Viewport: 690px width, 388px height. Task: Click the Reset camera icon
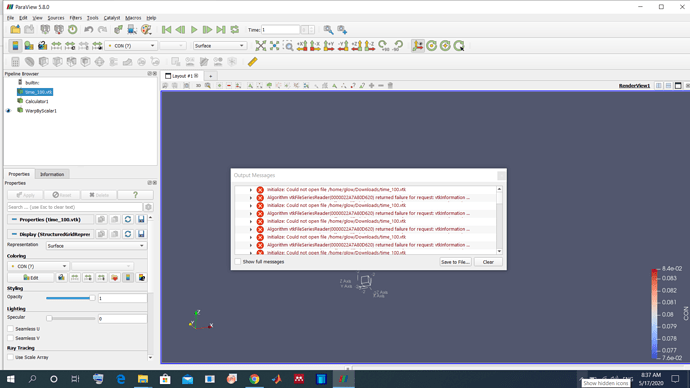point(261,46)
